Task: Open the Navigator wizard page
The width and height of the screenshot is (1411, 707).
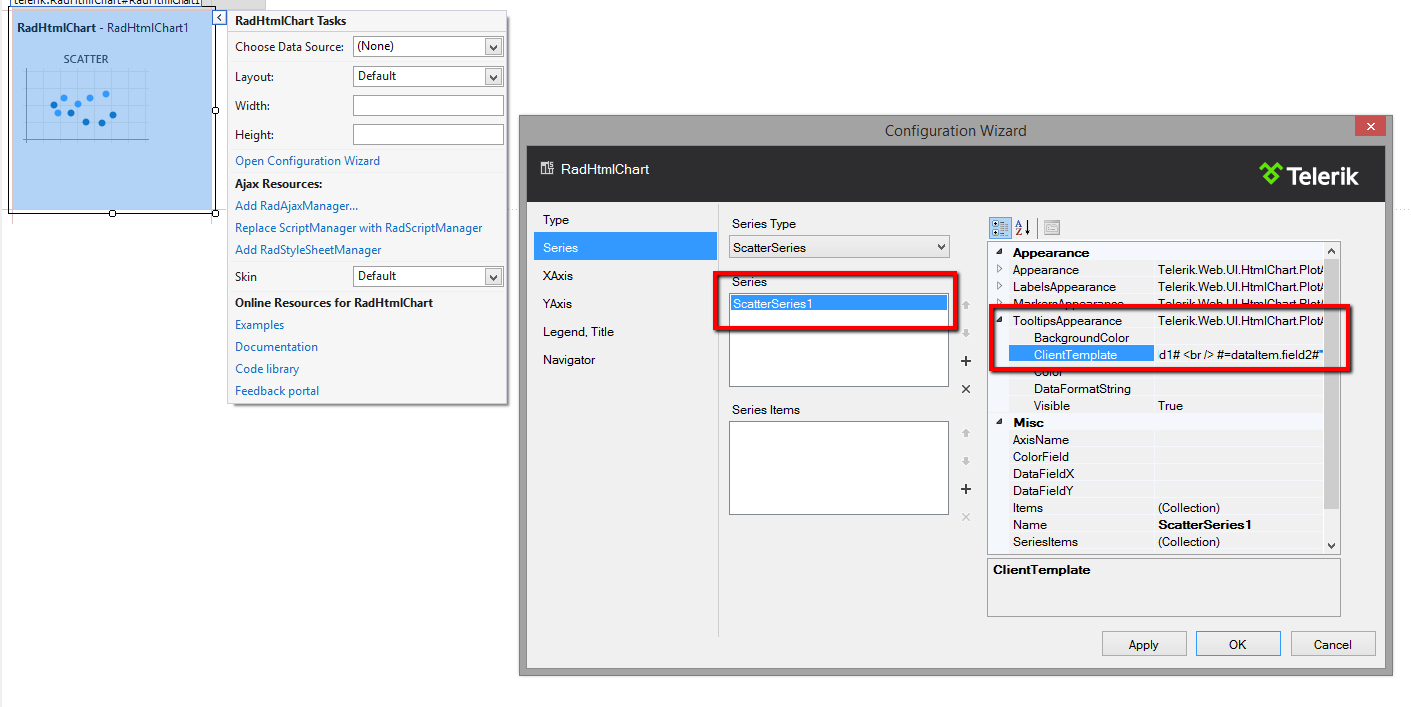Action: click(x=625, y=359)
